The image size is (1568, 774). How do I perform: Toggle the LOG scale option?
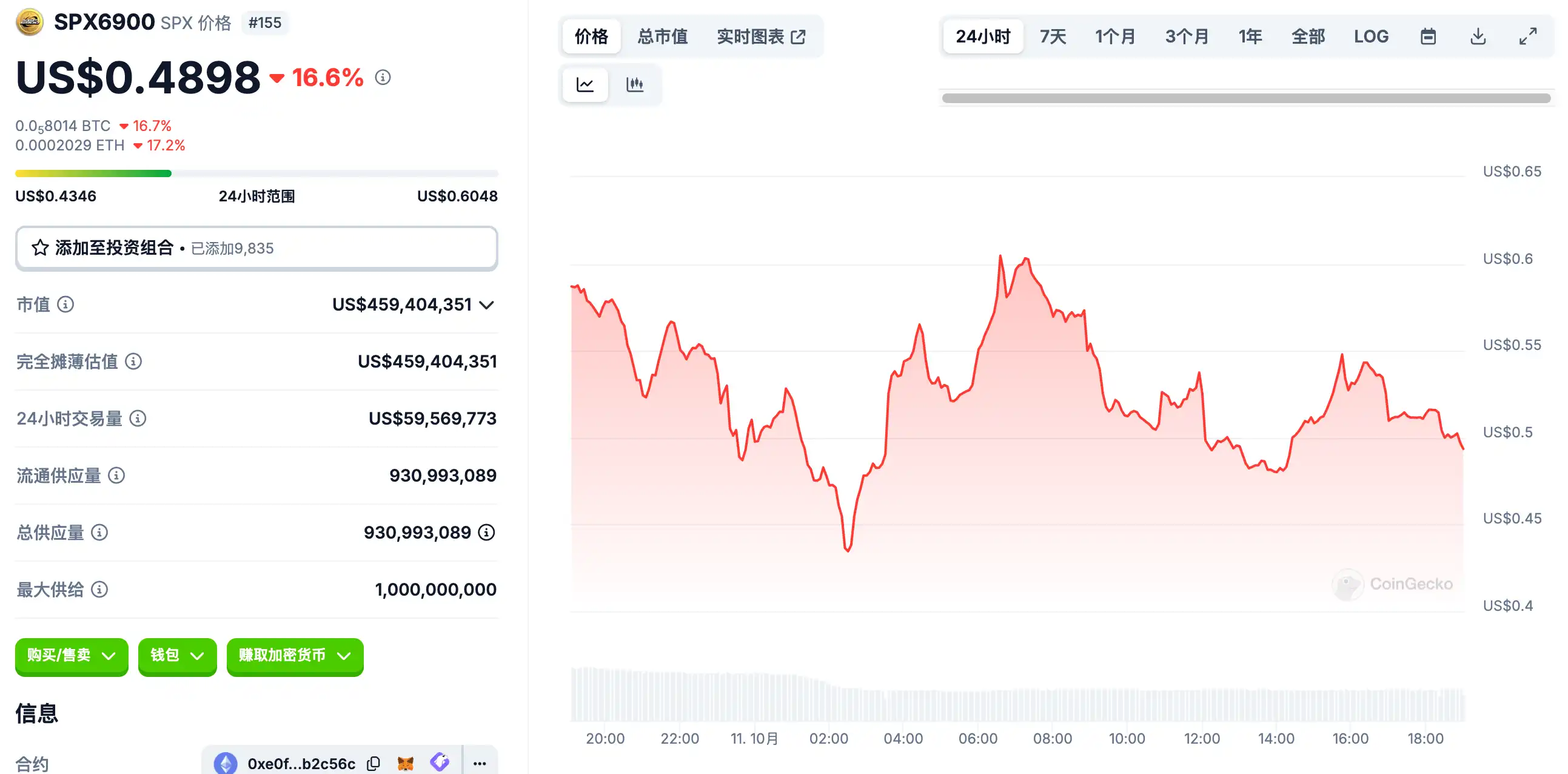[x=1371, y=36]
